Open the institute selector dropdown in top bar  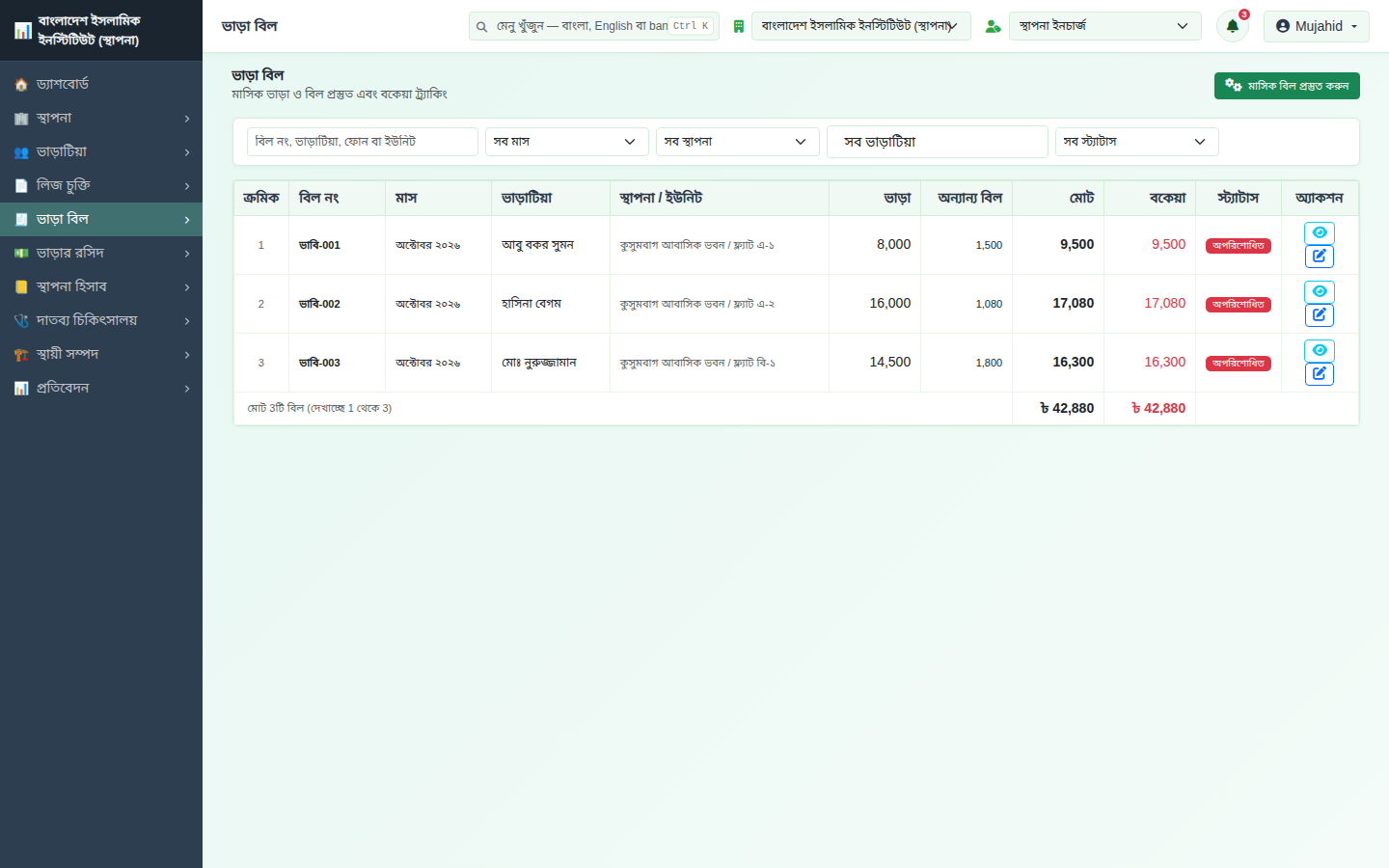coord(860,26)
